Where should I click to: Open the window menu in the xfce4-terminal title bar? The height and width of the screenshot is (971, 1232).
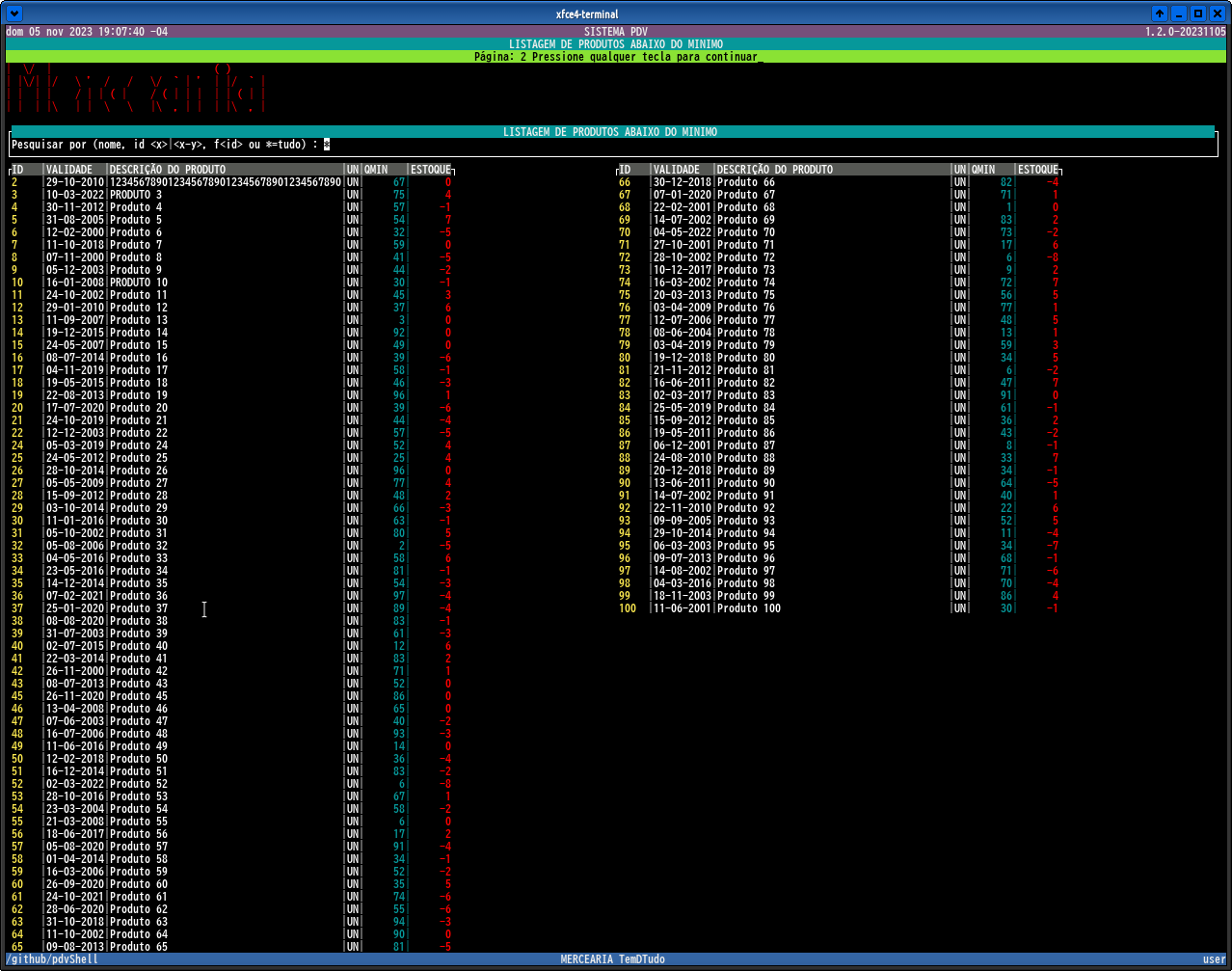click(13, 13)
